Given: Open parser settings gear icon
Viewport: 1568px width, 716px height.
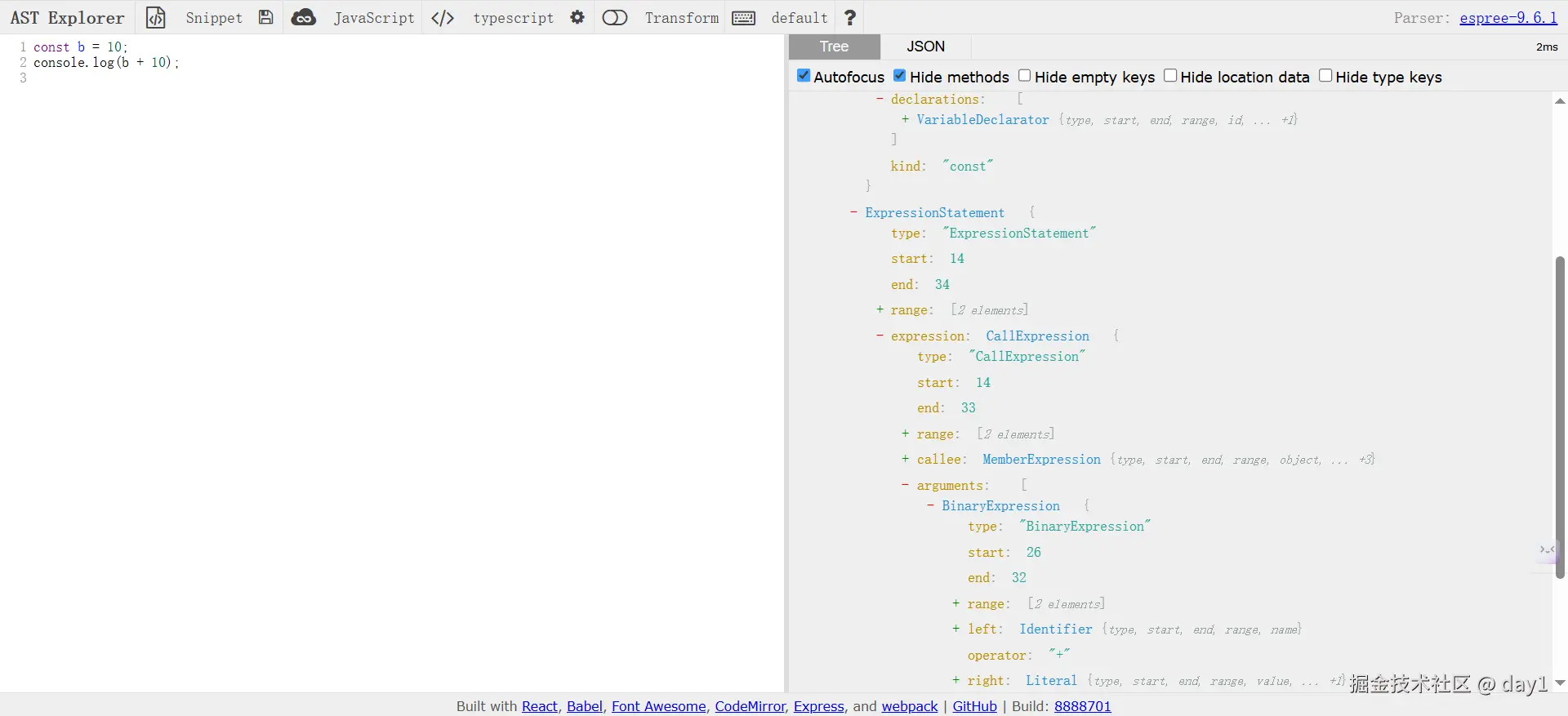Looking at the screenshot, I should click(577, 17).
